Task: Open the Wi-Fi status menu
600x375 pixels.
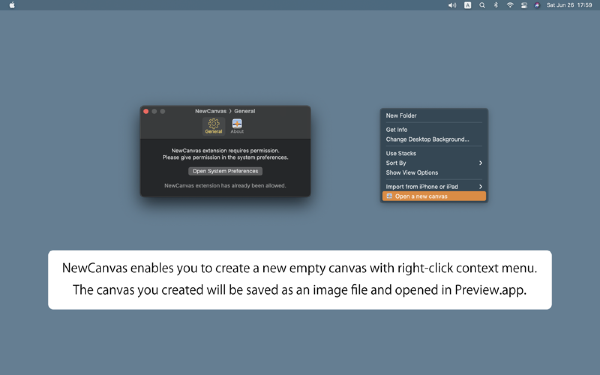Action: pyautogui.click(x=510, y=5)
